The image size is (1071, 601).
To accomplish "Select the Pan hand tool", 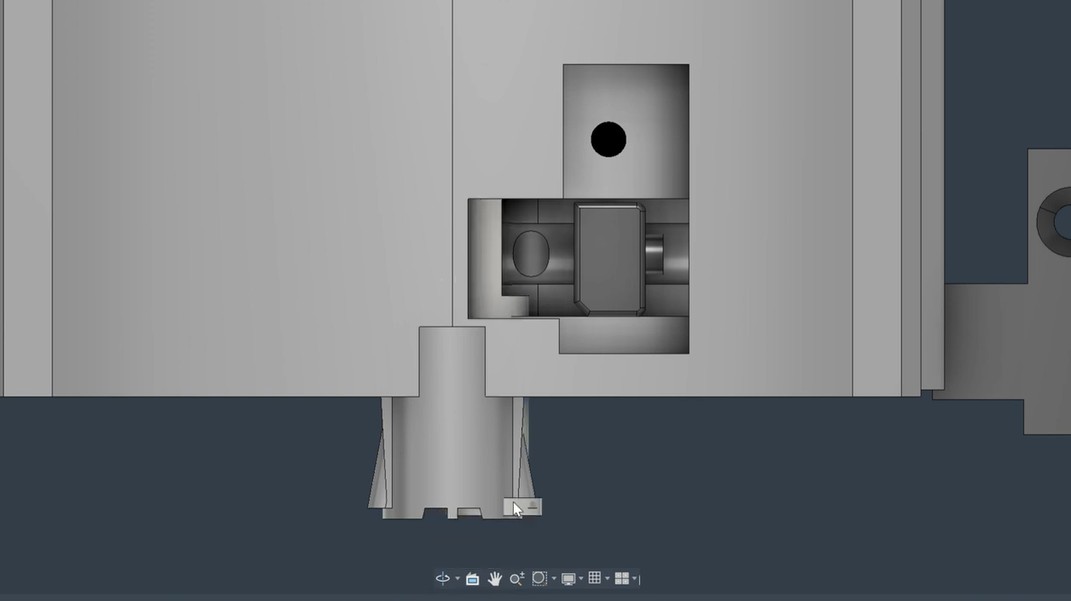I will coord(495,578).
